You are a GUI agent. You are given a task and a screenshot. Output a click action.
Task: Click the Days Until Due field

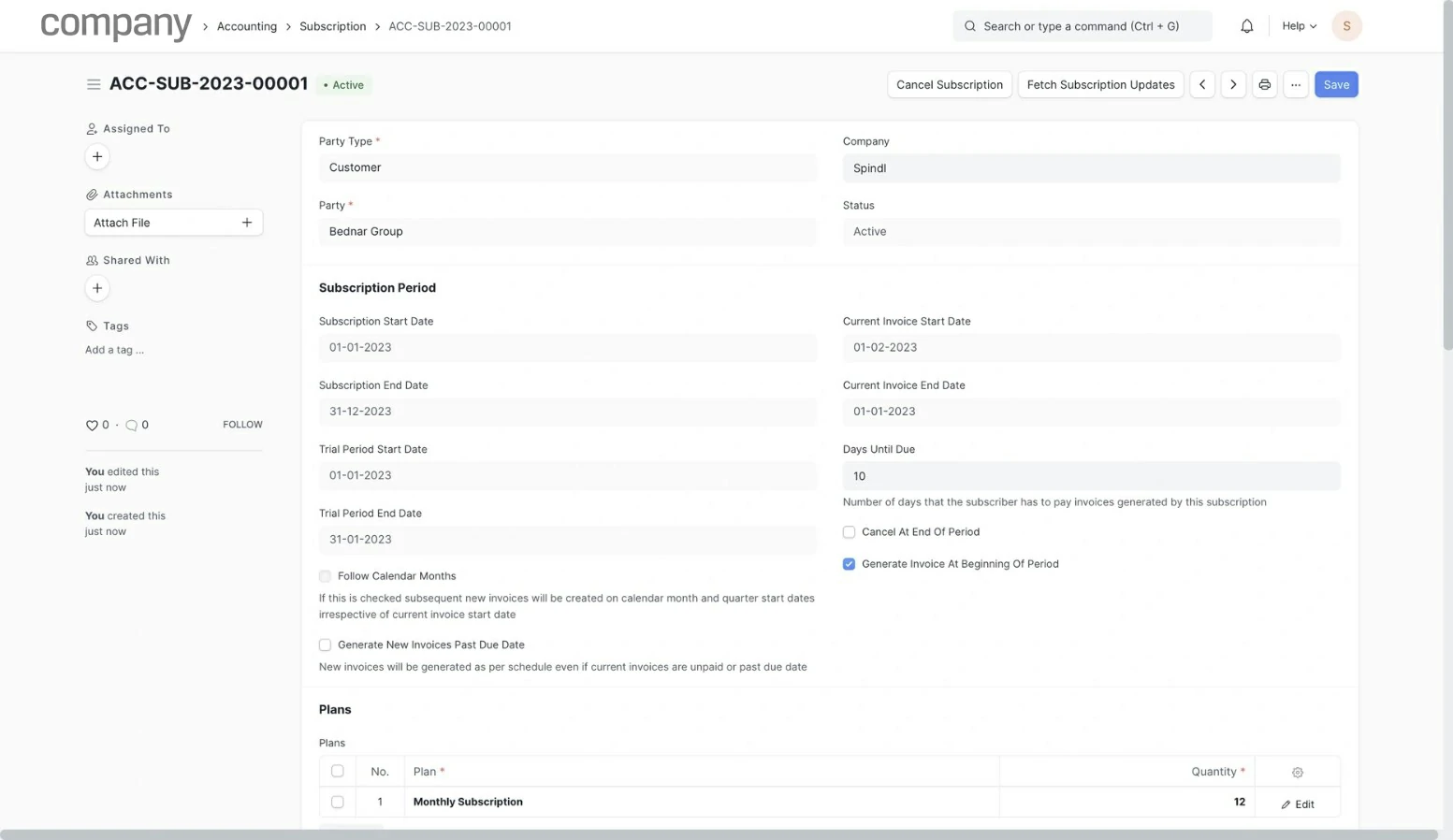[x=1090, y=476]
